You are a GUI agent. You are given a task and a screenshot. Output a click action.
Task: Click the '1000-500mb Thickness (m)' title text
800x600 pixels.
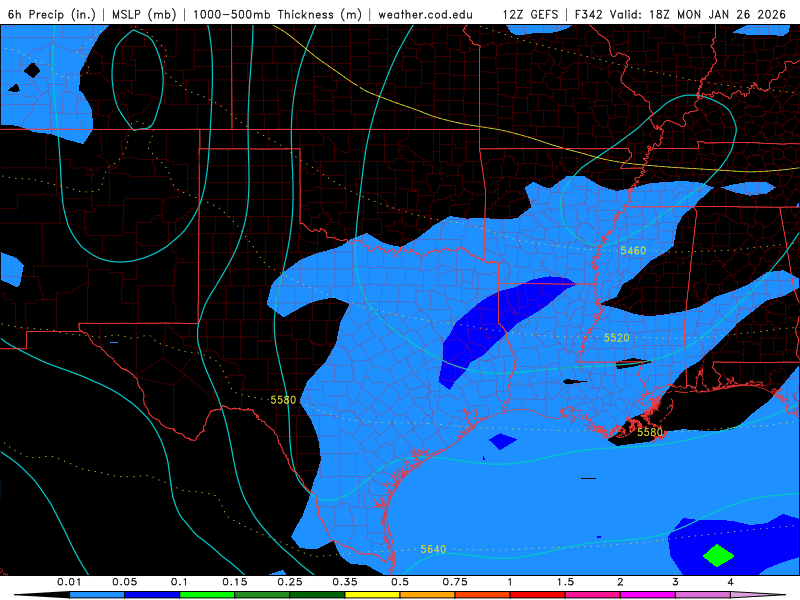[x=277, y=14]
